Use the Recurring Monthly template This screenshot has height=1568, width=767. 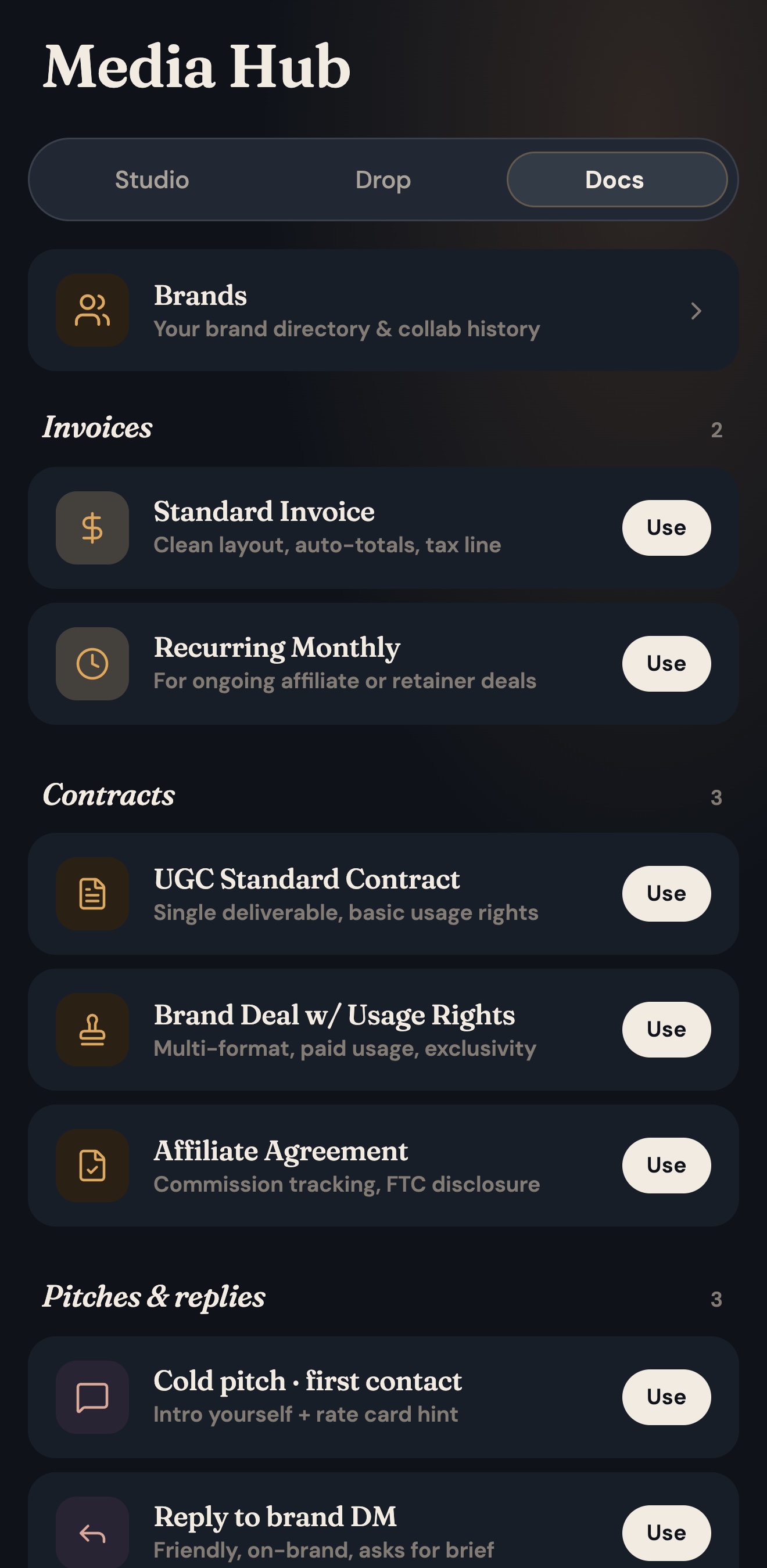666,663
